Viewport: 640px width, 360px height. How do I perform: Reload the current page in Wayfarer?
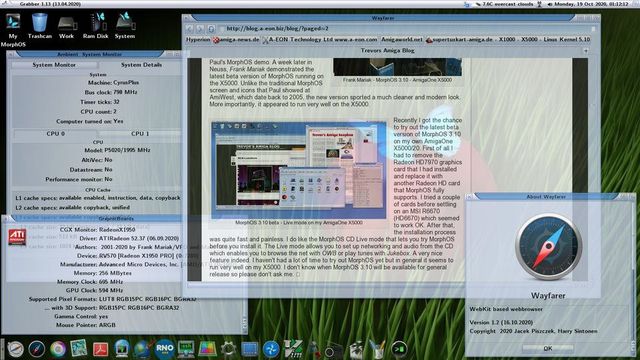pos(211,29)
